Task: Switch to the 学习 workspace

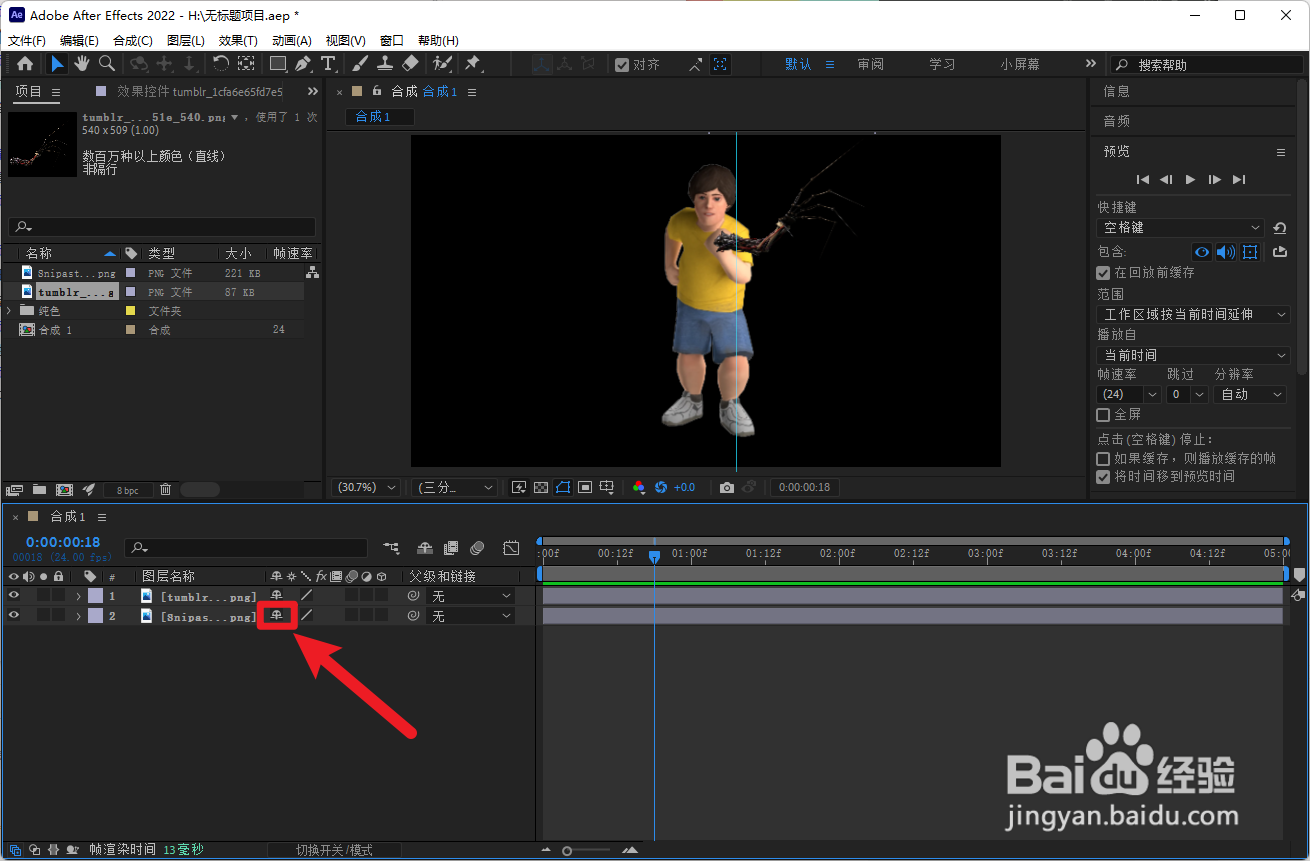Action: (942, 64)
